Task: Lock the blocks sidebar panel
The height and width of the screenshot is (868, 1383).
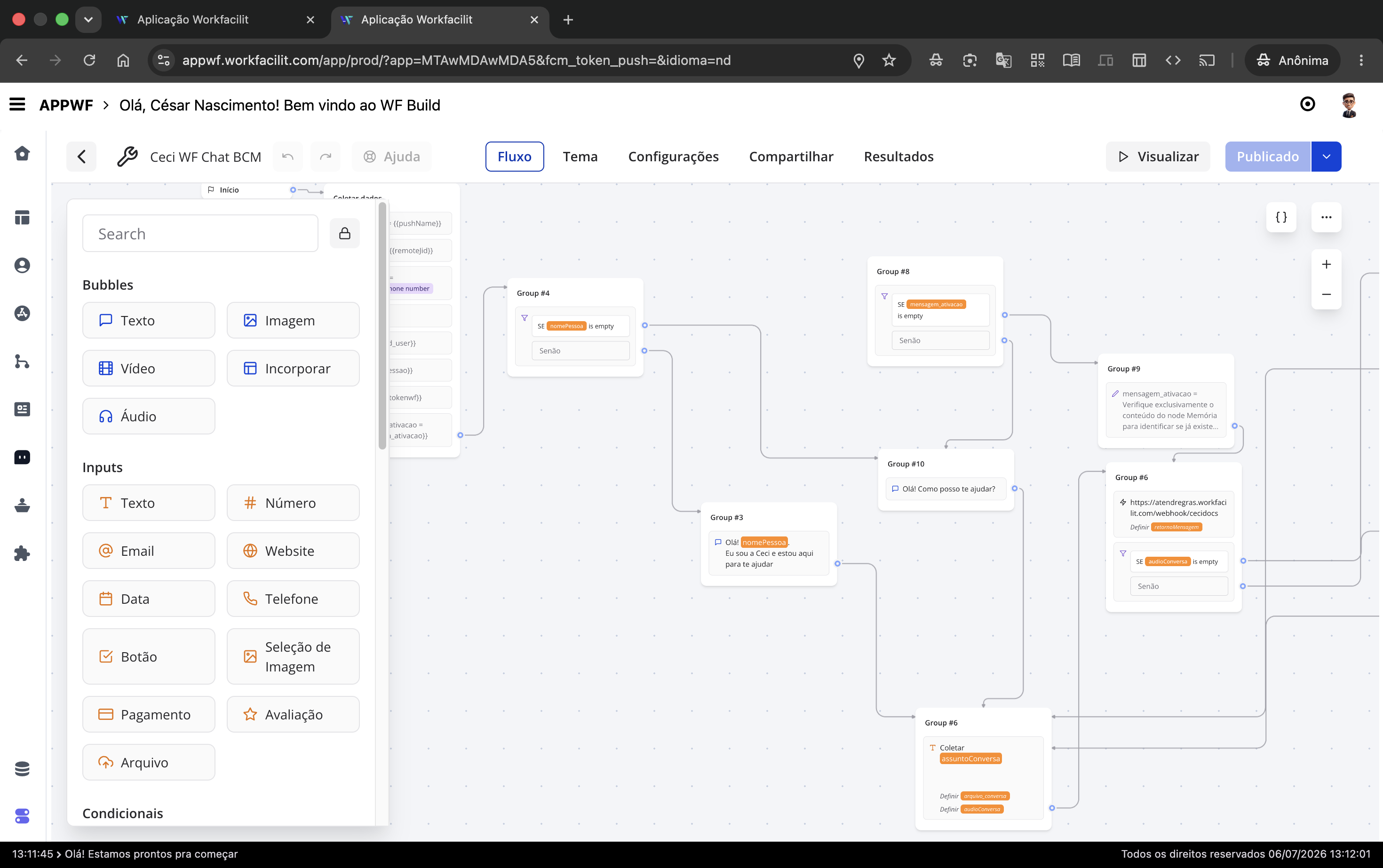Action: (345, 233)
